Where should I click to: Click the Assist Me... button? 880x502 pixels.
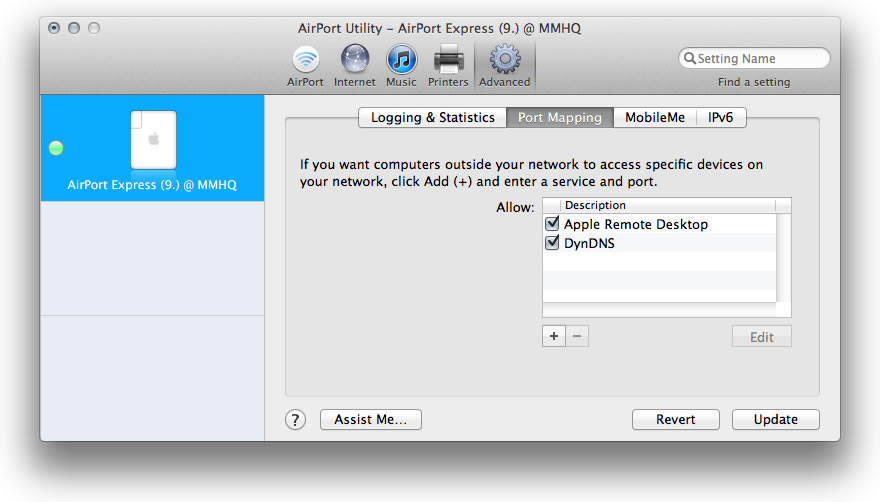[370, 419]
